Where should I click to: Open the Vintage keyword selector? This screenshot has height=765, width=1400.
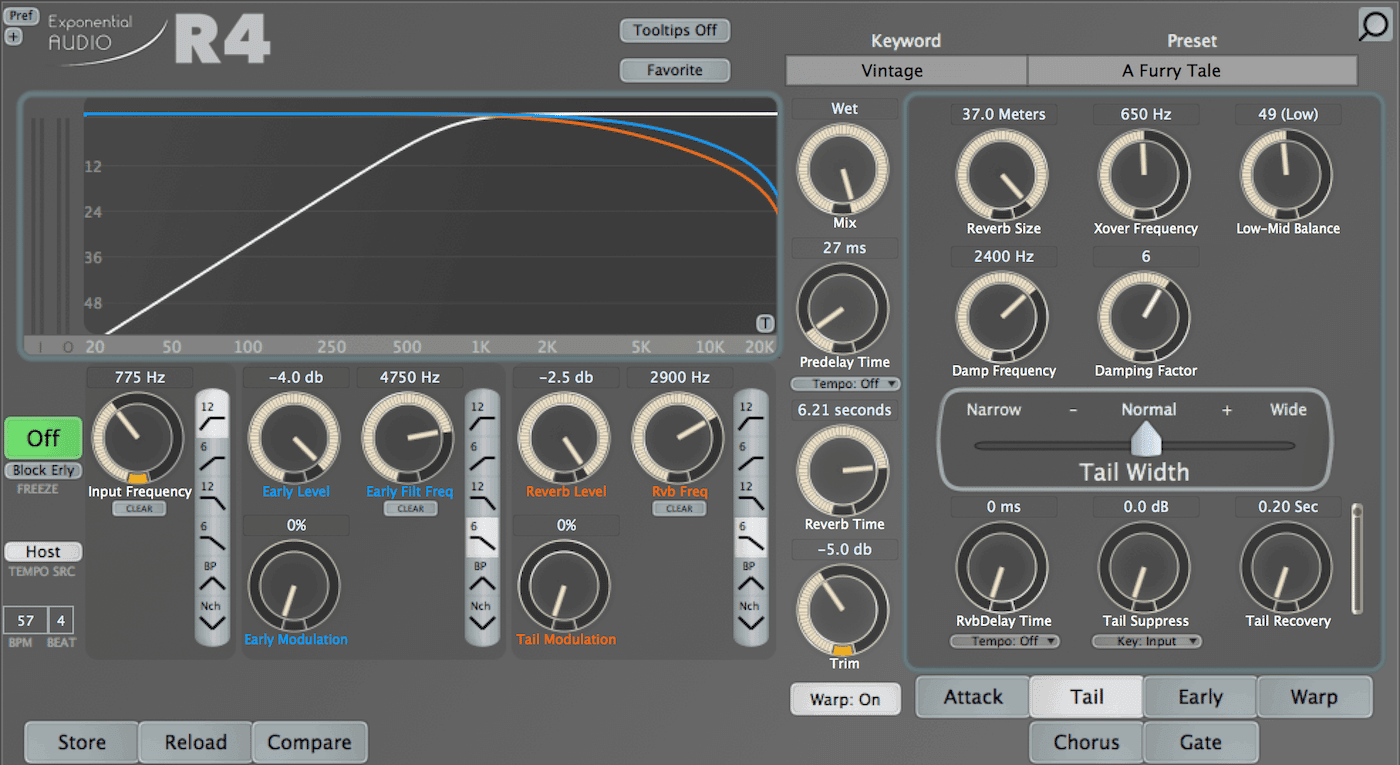(906, 71)
